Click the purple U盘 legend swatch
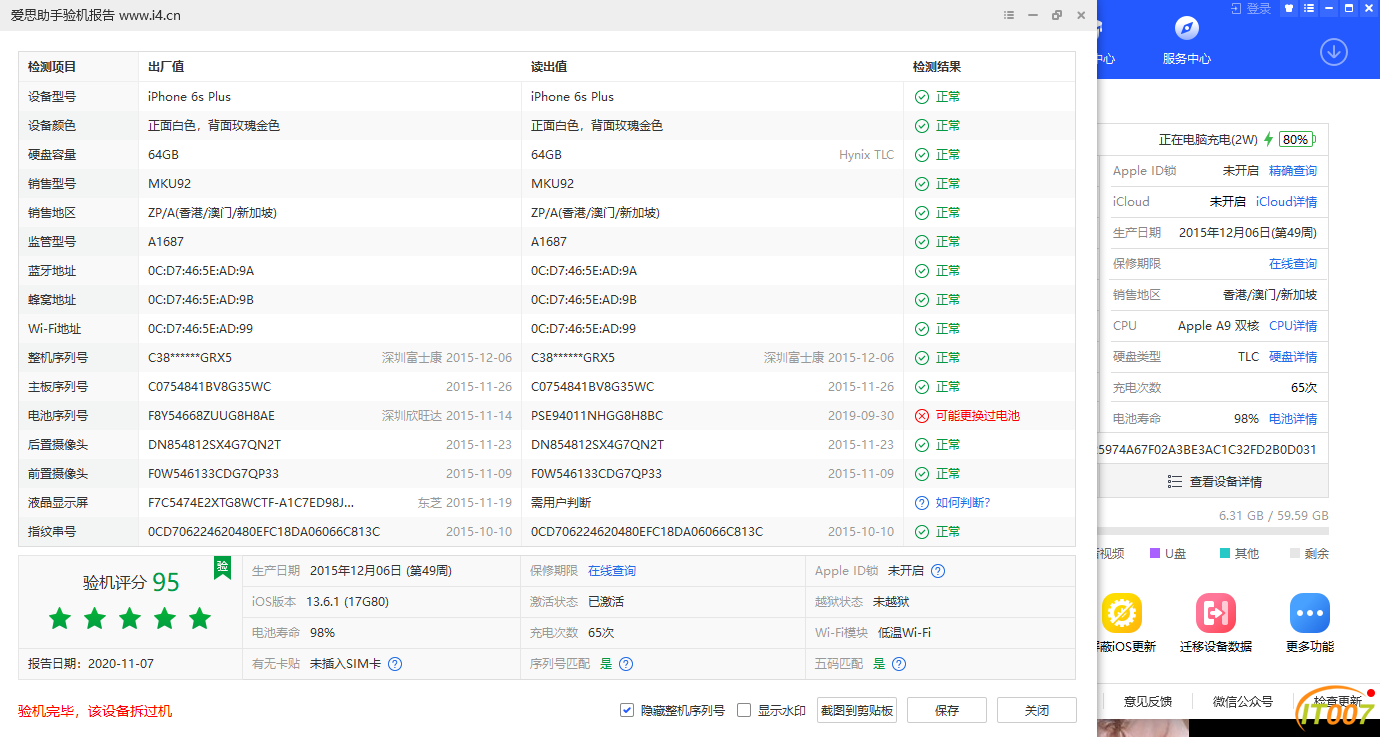 click(x=1154, y=552)
